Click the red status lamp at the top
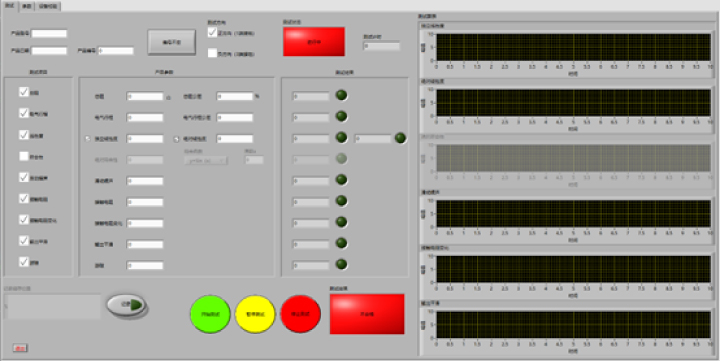This screenshot has height=361, width=720. point(314,41)
